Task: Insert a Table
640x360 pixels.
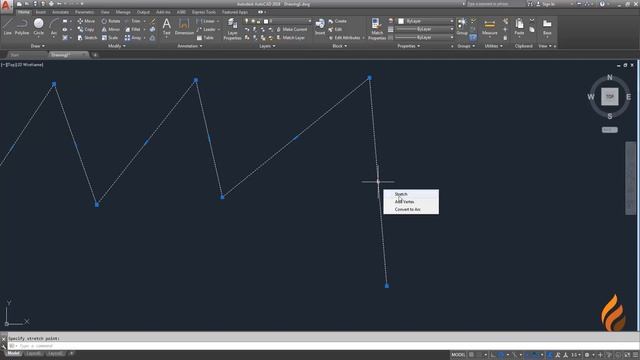Action: tap(205, 38)
